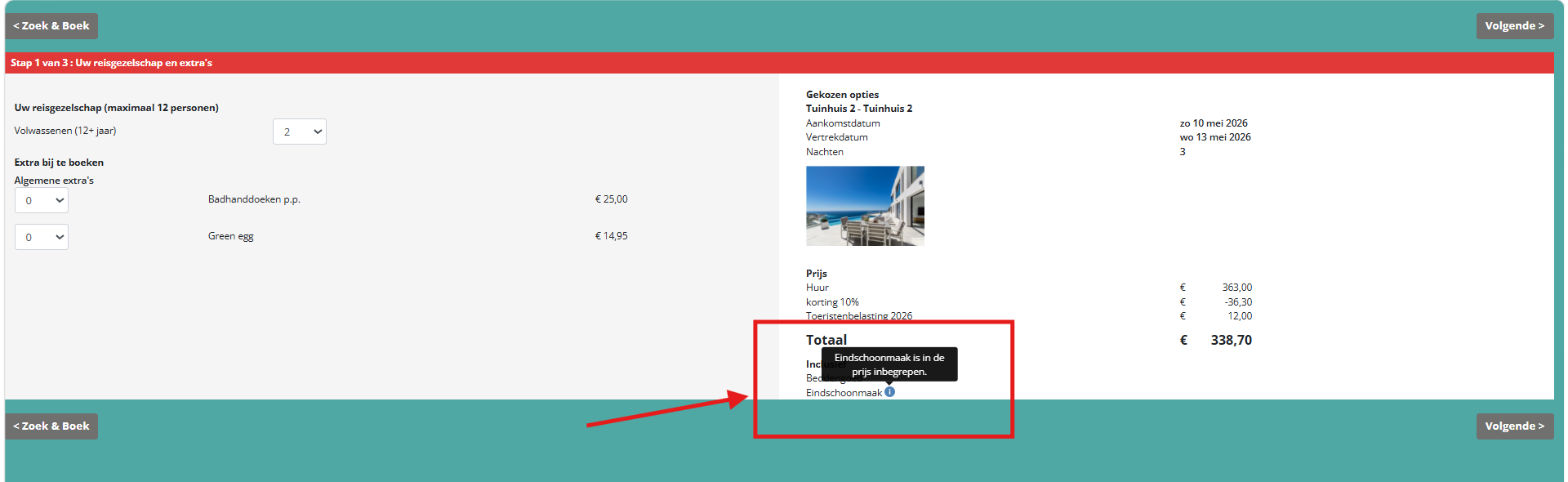Click the info icon next to Eindschoonmaak
The width and height of the screenshot is (1568, 482).
click(890, 392)
